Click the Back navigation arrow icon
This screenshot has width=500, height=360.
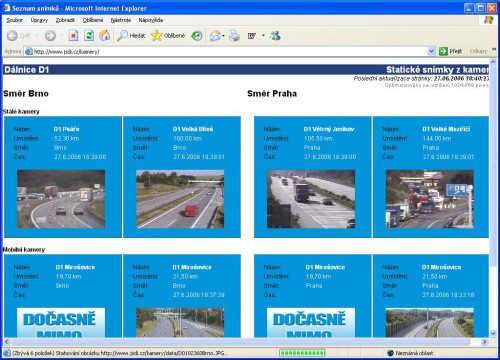[x=12, y=35]
